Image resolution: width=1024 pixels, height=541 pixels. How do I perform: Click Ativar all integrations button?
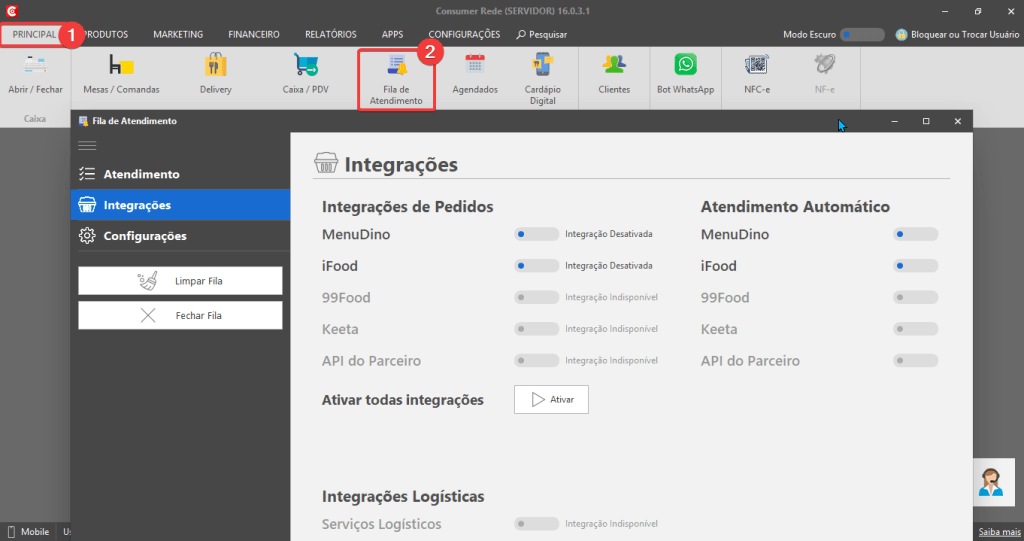(551, 399)
